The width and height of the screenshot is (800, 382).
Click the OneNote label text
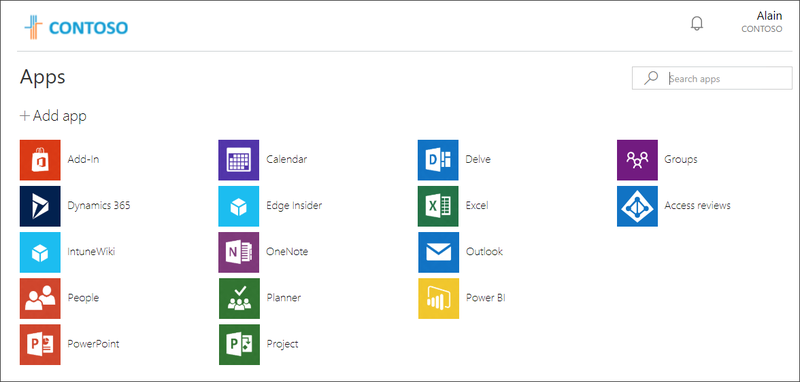(287, 251)
